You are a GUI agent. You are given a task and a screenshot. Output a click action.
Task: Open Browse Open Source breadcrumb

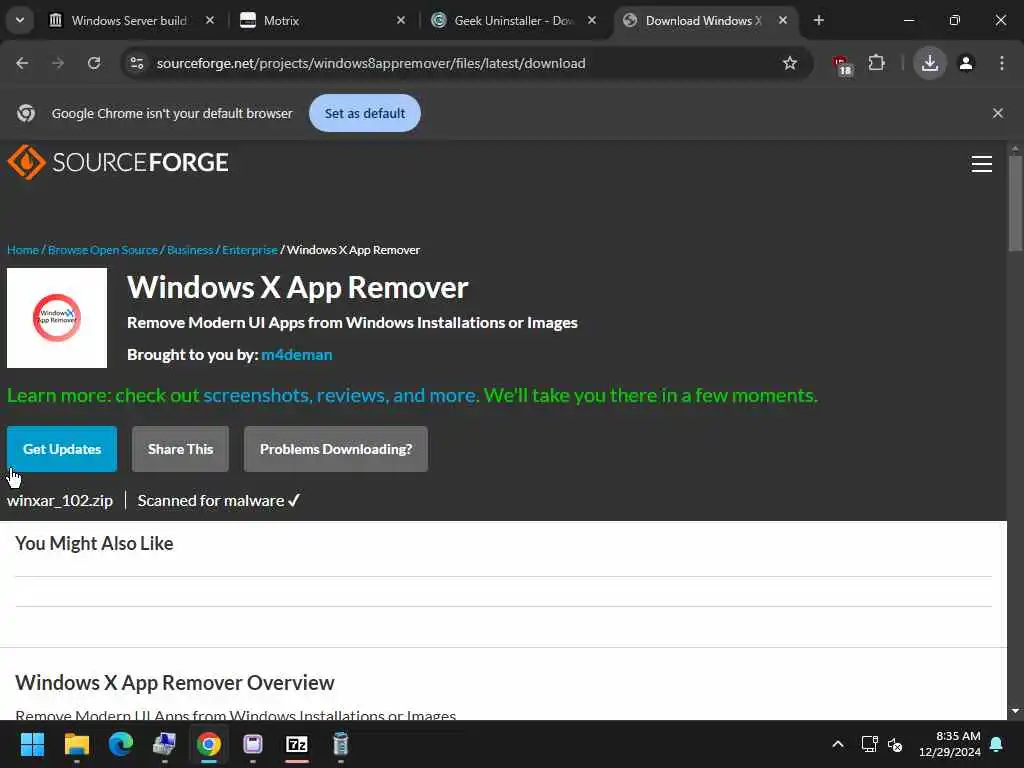[x=103, y=250]
